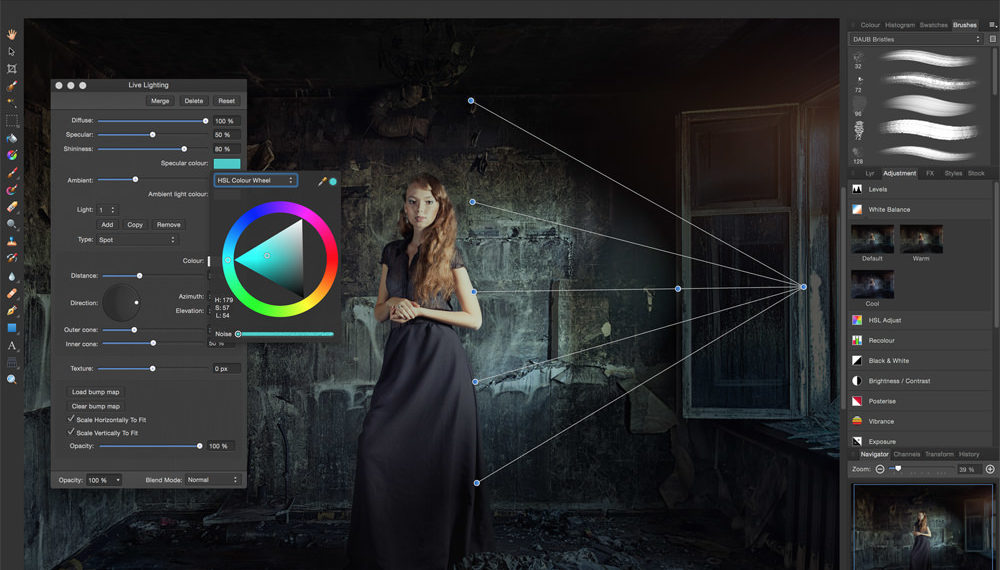This screenshot has height=570, width=1000.
Task: Open the Brushes panel options menu
Action: coord(992,25)
